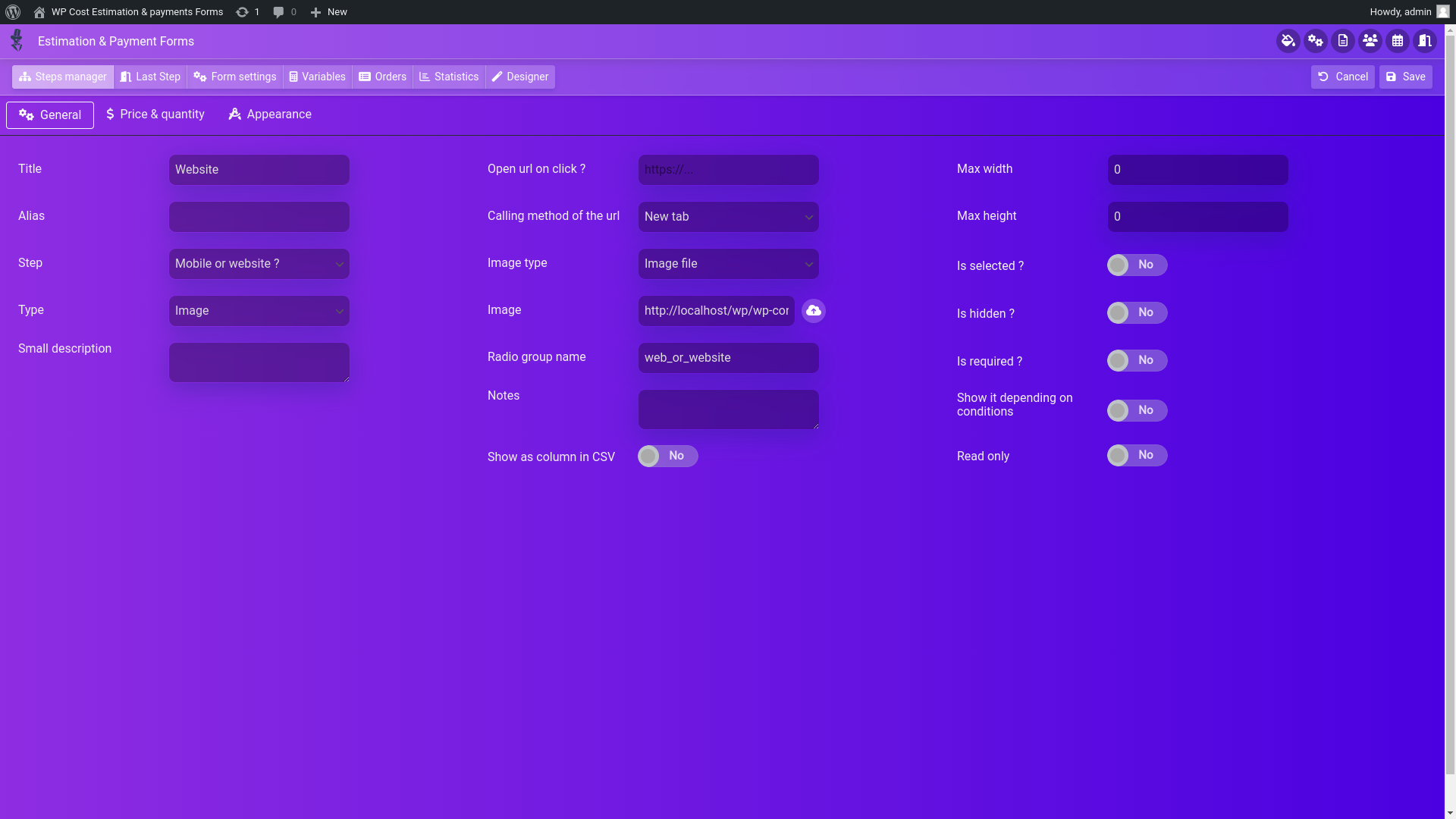The height and width of the screenshot is (819, 1456).
Task: Enable the 'Is hidden ?' switch
Action: (1137, 313)
